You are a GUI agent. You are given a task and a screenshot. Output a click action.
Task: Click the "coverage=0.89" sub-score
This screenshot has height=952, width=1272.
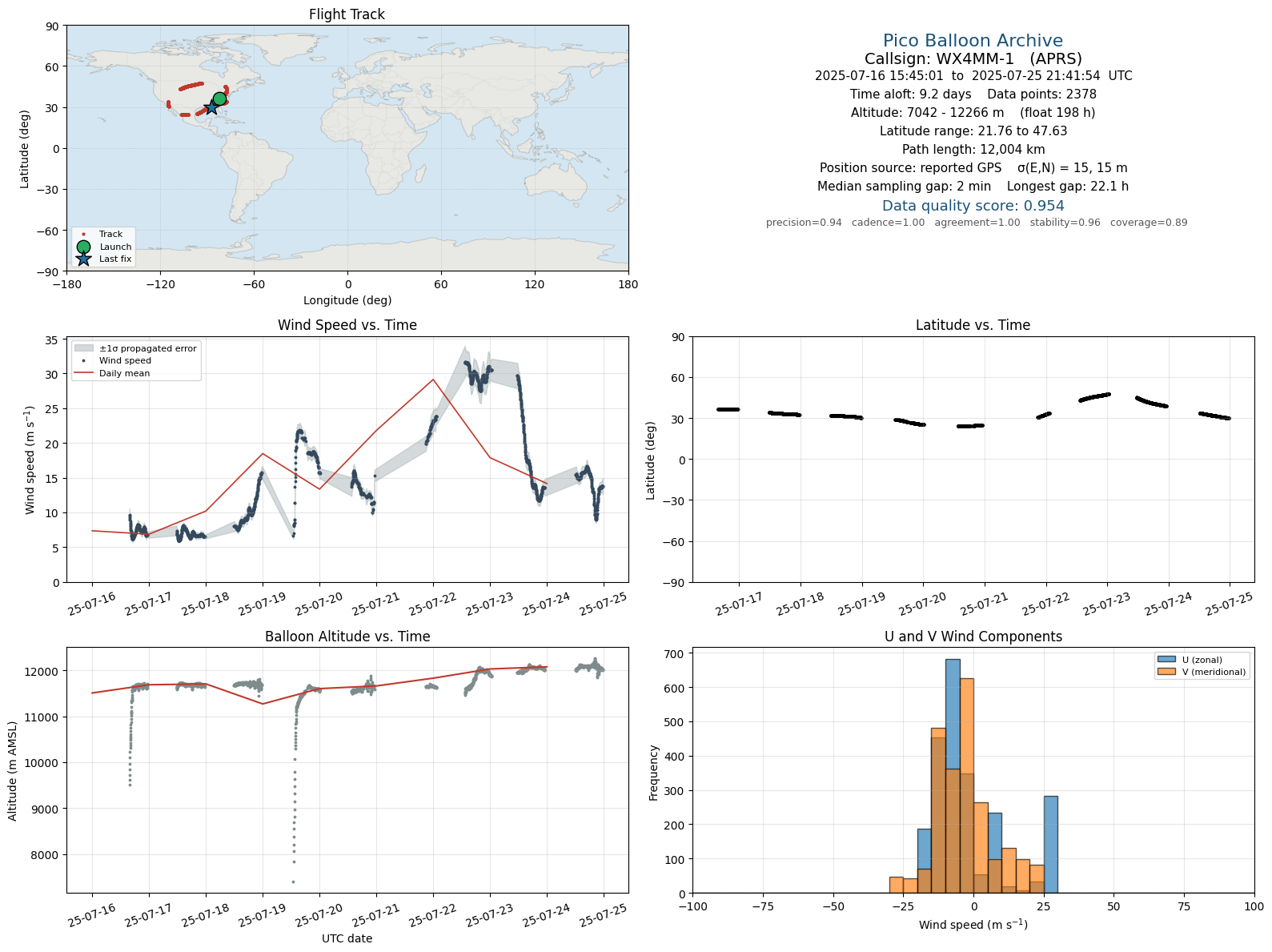(x=1149, y=223)
